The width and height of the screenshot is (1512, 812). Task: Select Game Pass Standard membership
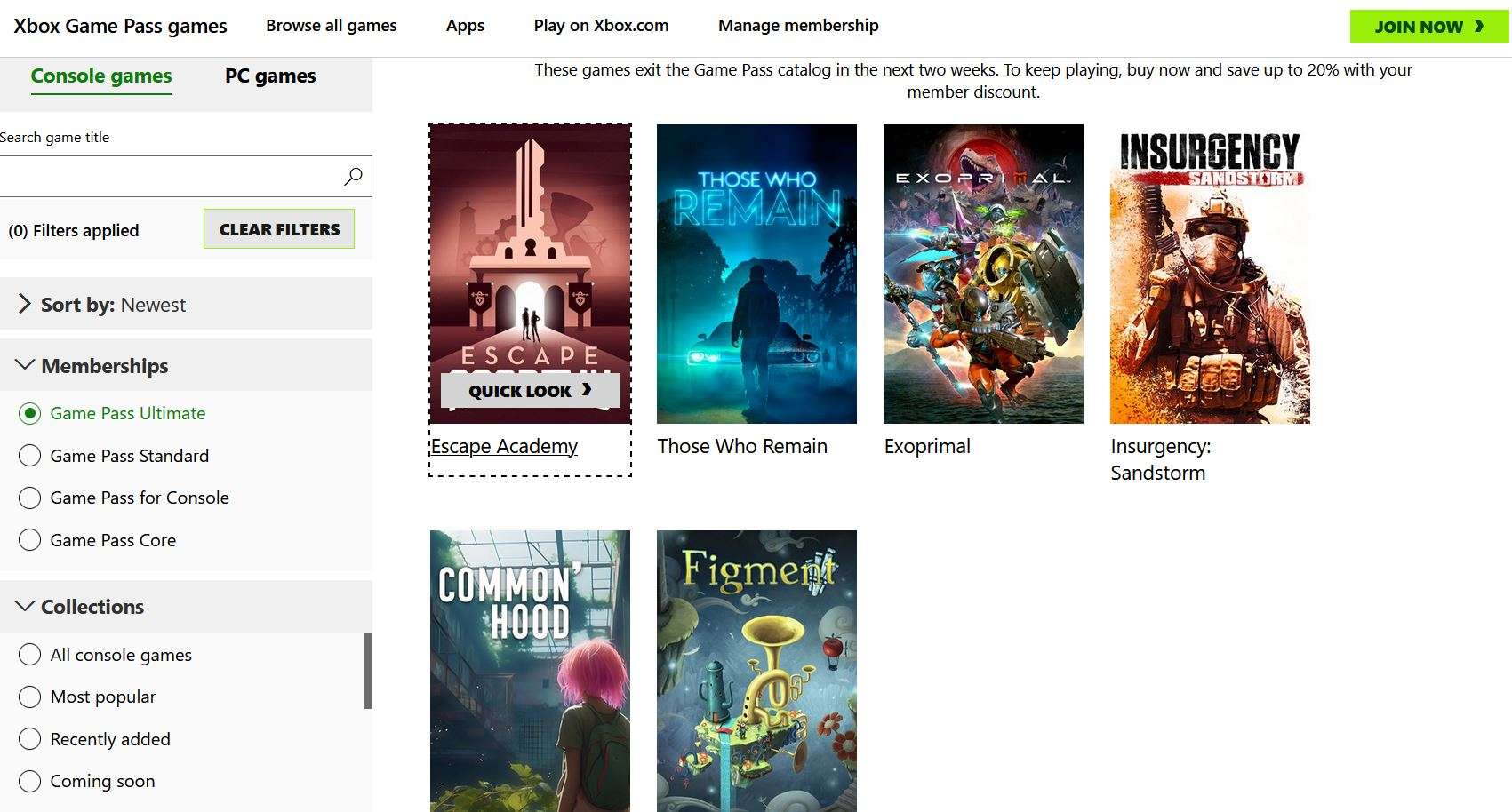pyautogui.click(x=114, y=456)
